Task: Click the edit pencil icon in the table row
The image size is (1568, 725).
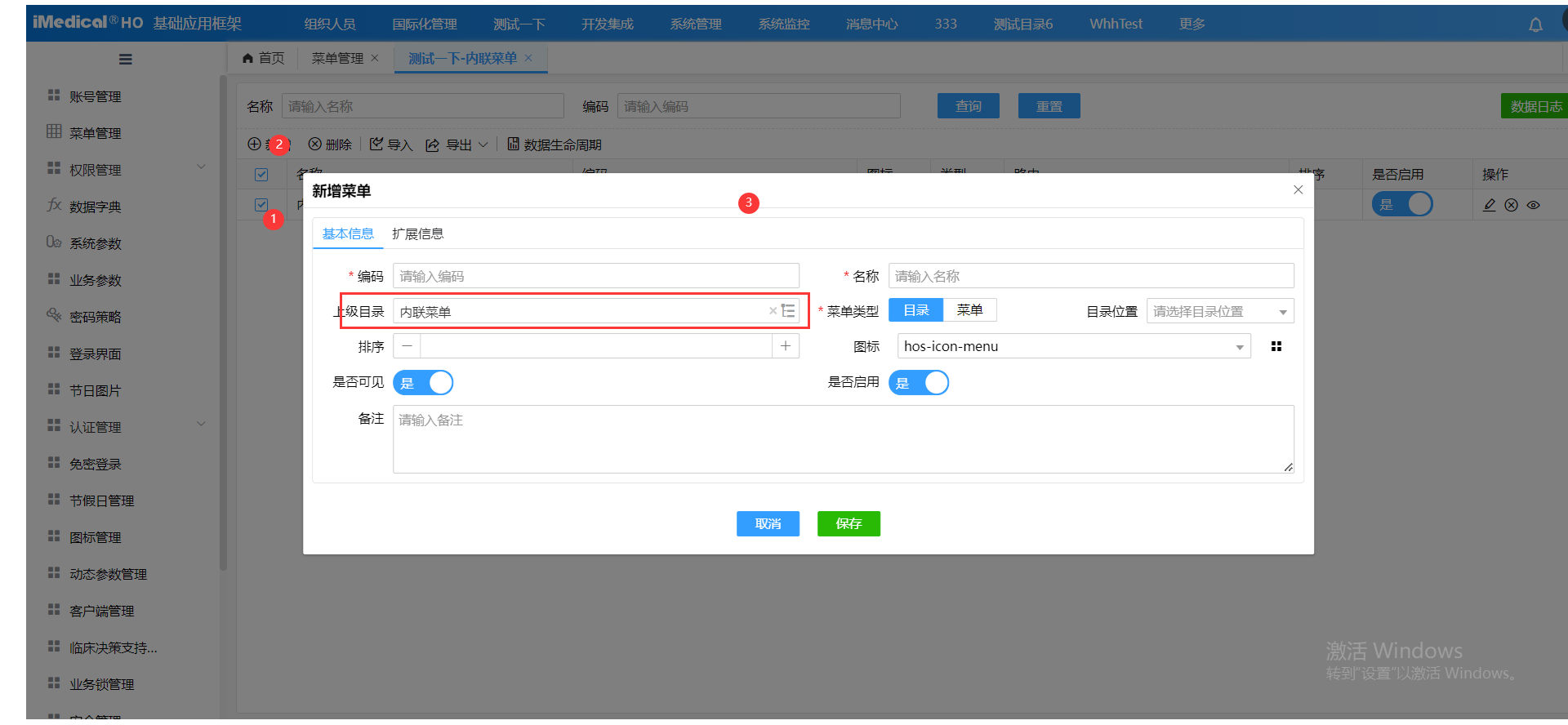Action: pos(1490,205)
